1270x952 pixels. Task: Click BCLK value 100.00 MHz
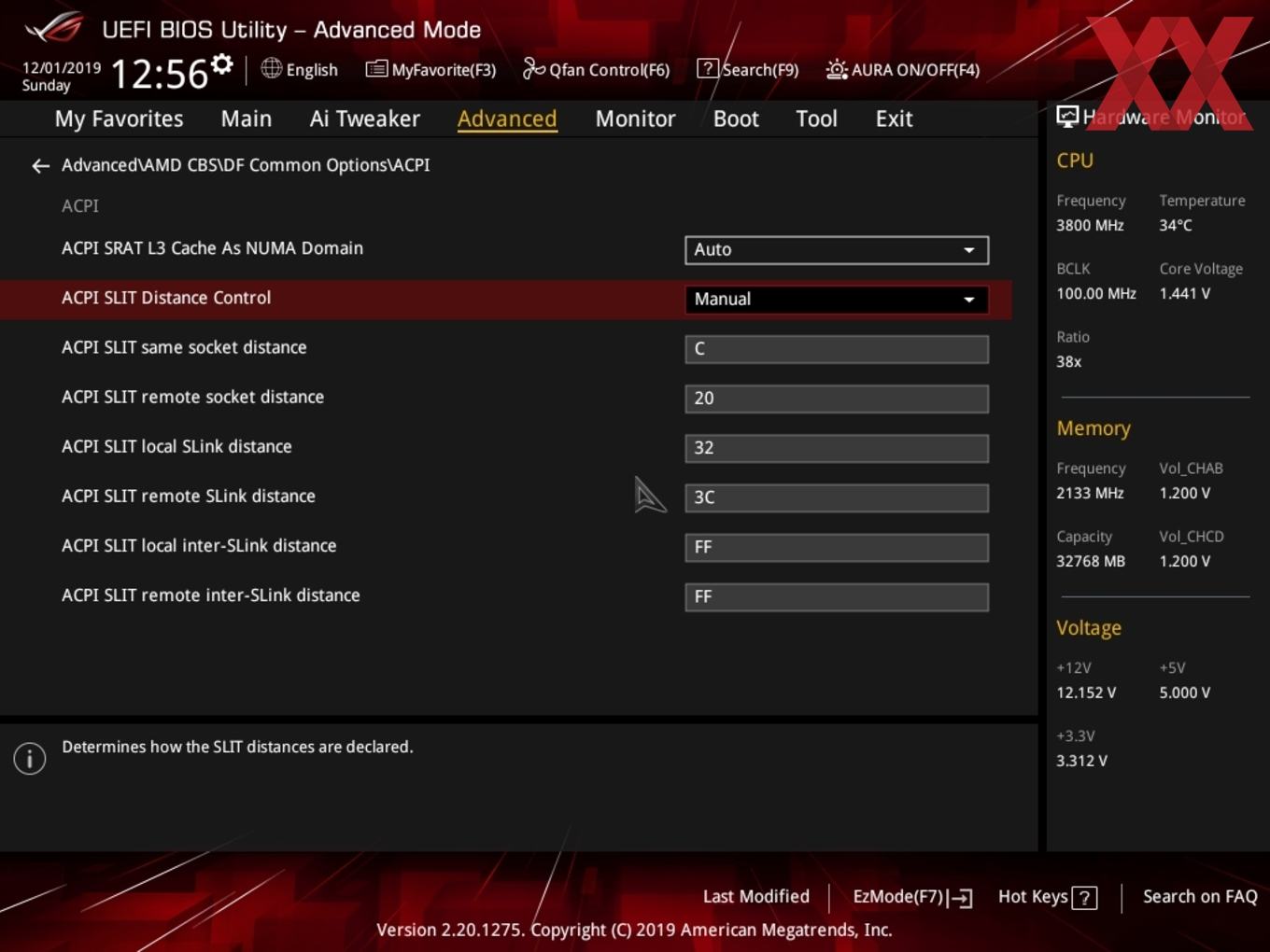pos(1096,293)
